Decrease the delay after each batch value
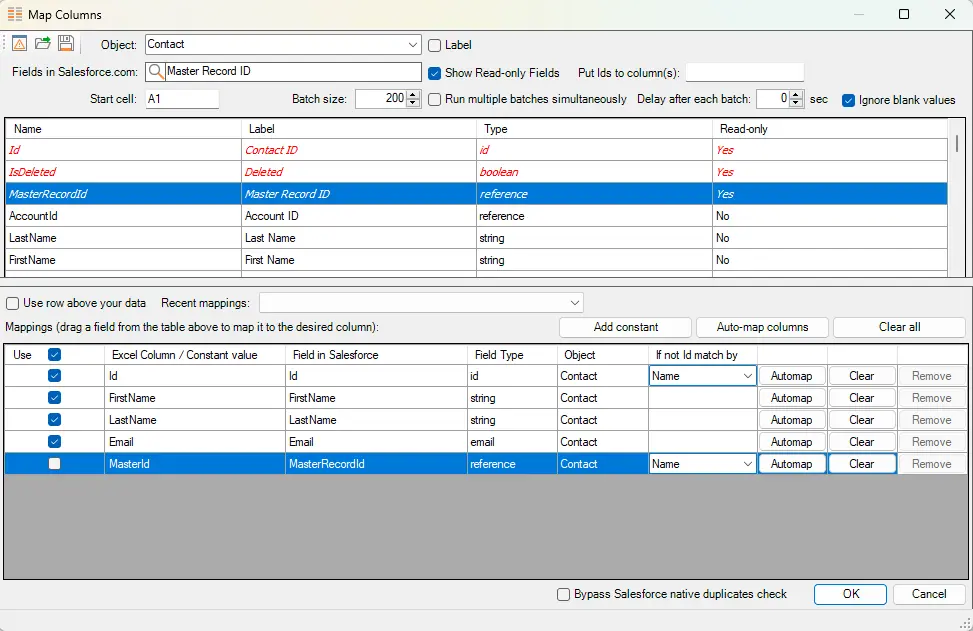Image resolution: width=973 pixels, height=631 pixels. [x=797, y=104]
